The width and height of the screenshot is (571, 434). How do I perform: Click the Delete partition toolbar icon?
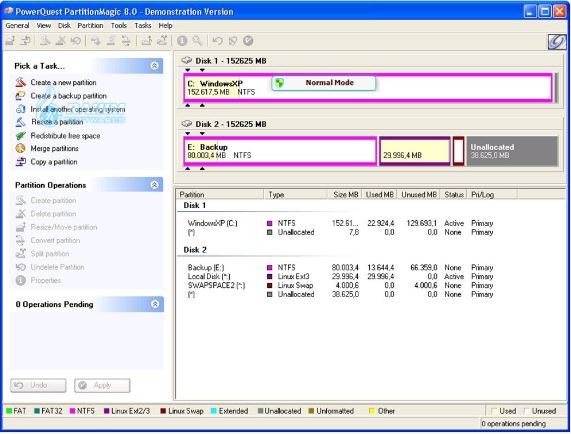tap(60, 41)
